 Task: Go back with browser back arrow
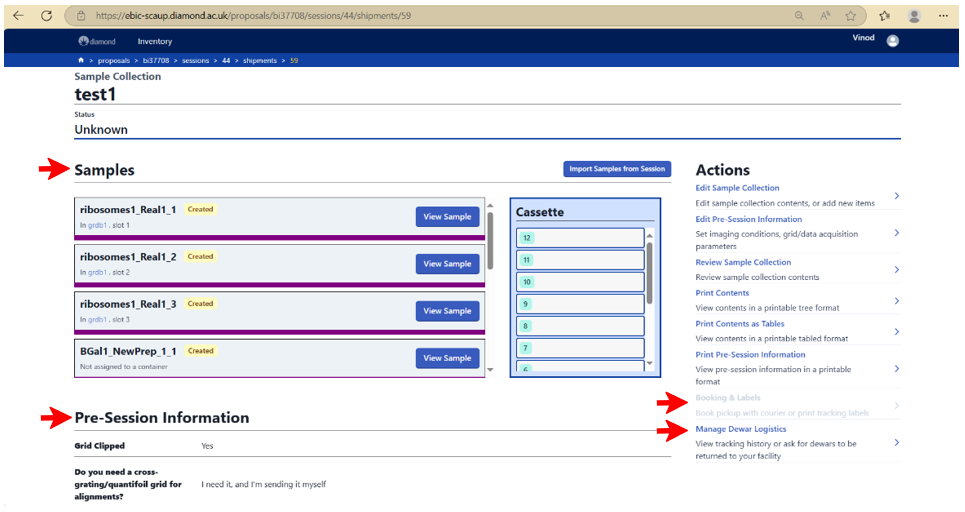pos(18,15)
